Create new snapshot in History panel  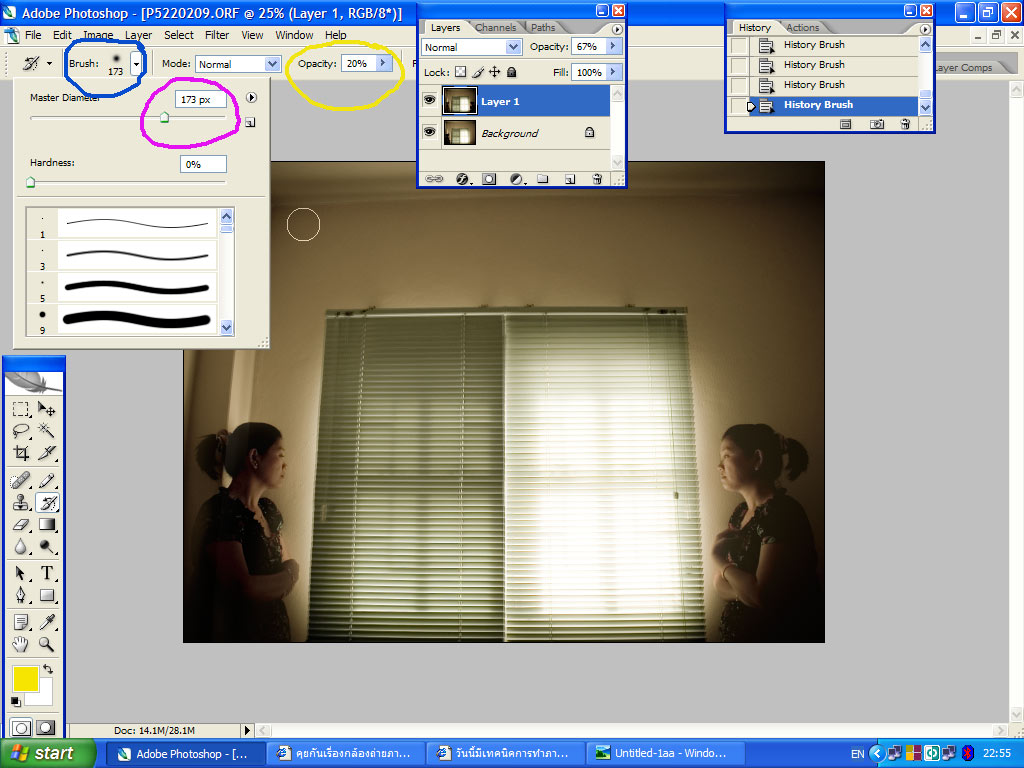pyautogui.click(x=877, y=124)
